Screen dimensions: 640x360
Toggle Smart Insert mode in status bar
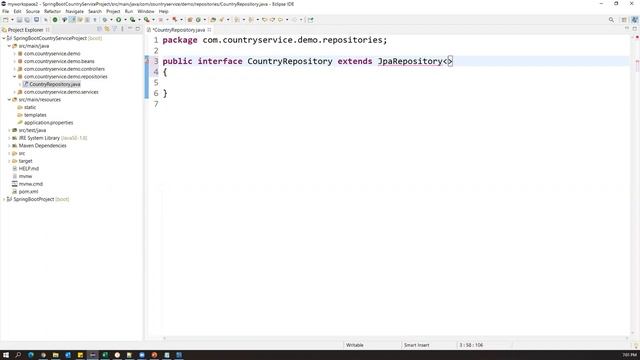416,345
